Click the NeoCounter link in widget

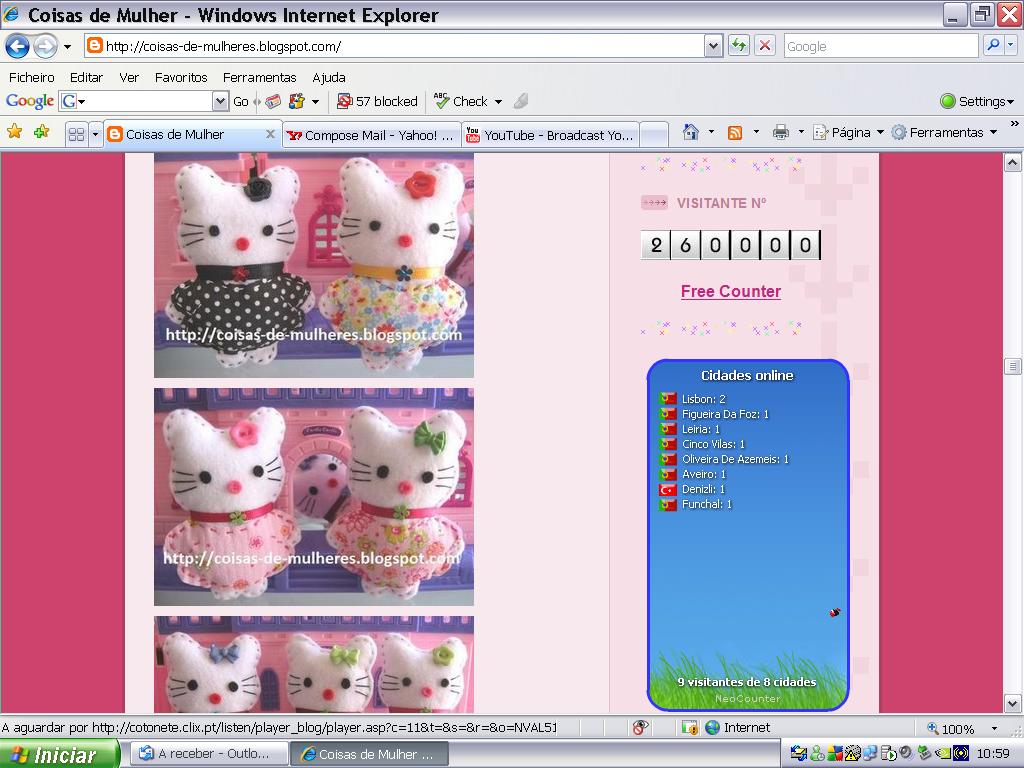click(747, 698)
